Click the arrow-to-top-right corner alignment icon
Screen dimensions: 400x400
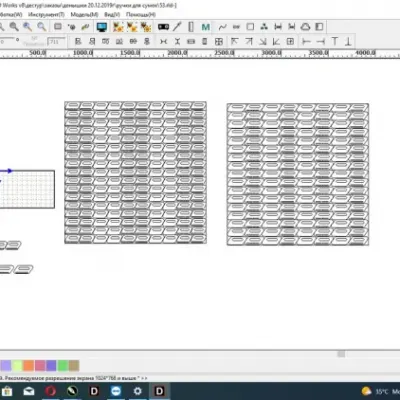tap(249, 41)
